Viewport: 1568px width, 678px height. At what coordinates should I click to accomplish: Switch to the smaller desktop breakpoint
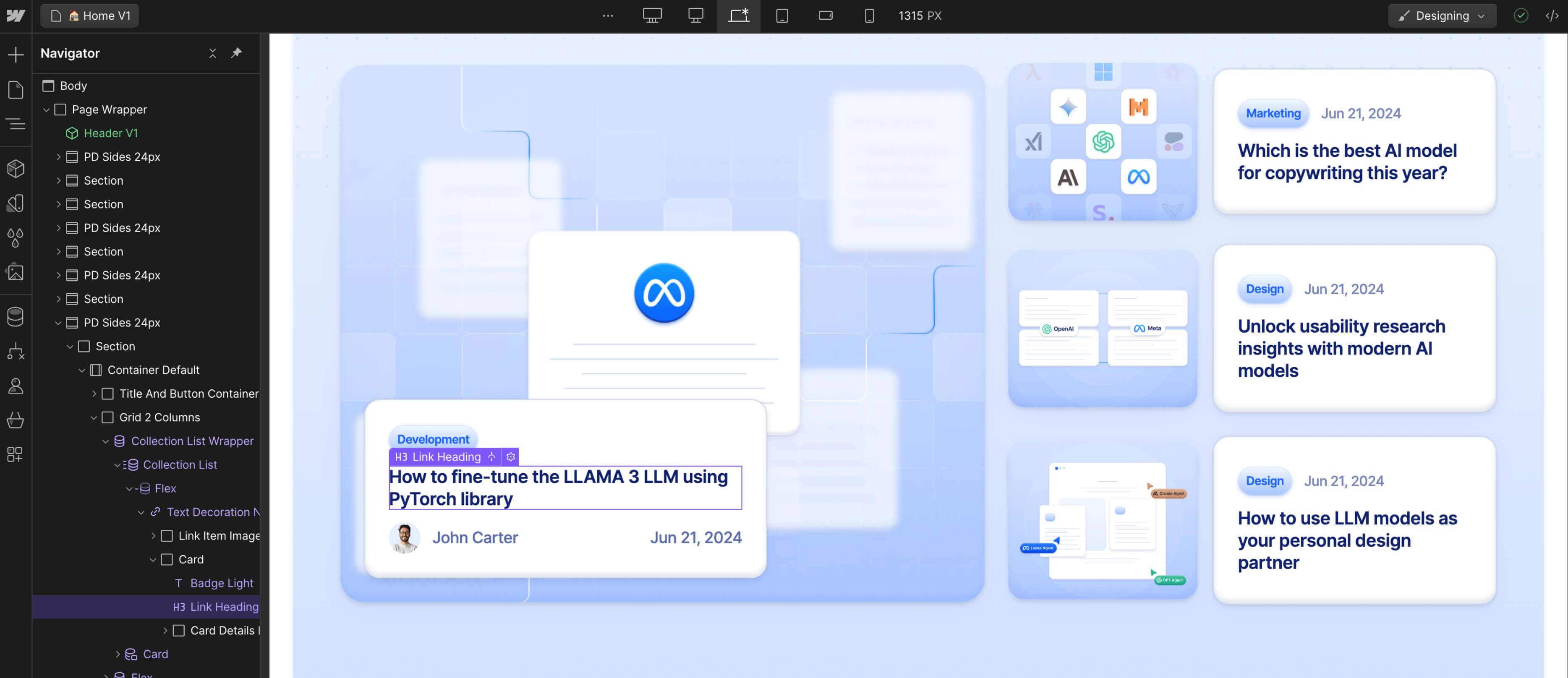[696, 16]
